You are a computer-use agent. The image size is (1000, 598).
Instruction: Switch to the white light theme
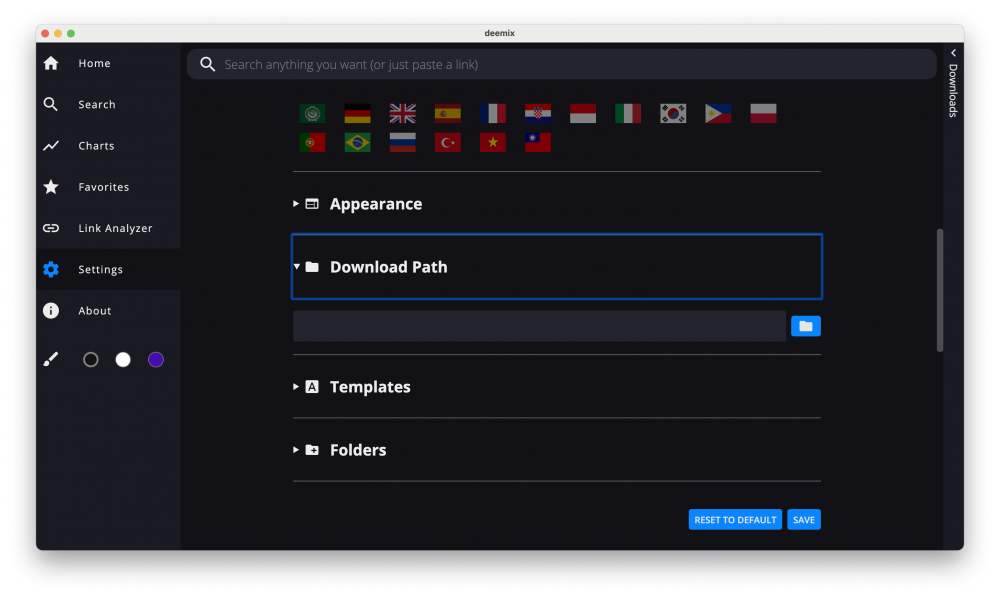[x=123, y=360]
